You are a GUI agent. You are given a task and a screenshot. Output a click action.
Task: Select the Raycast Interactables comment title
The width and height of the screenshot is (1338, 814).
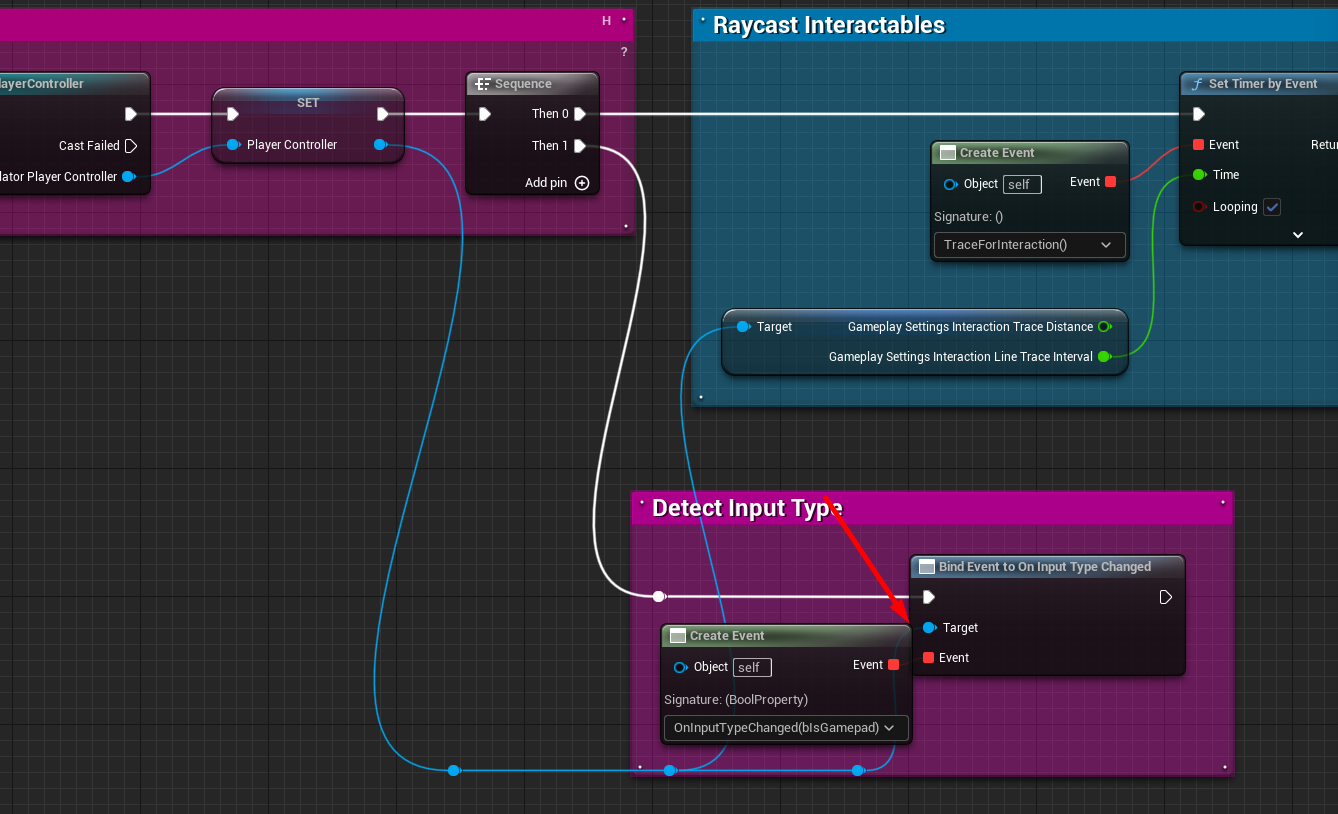pyautogui.click(x=829, y=24)
